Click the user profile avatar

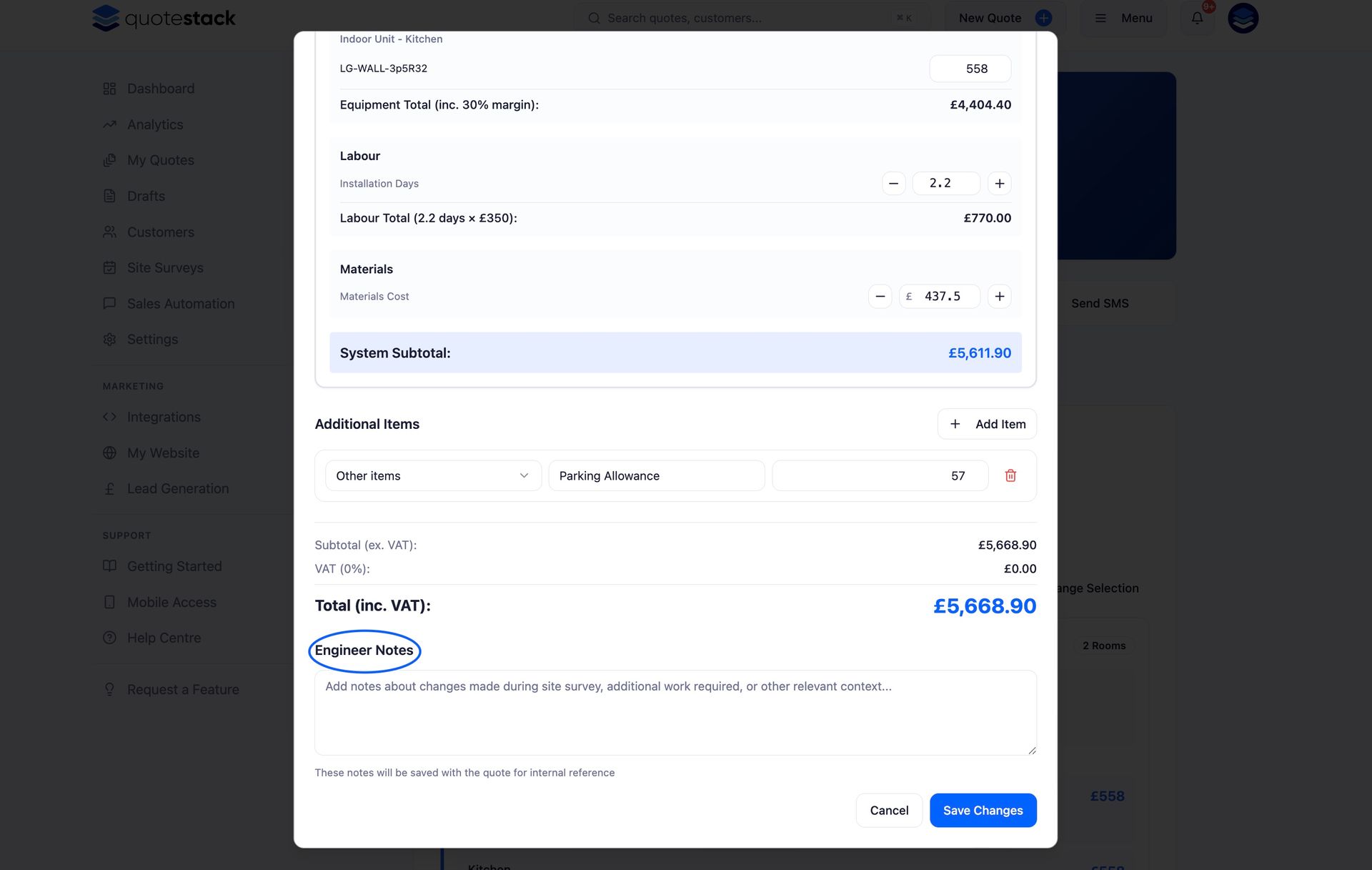1243,19
